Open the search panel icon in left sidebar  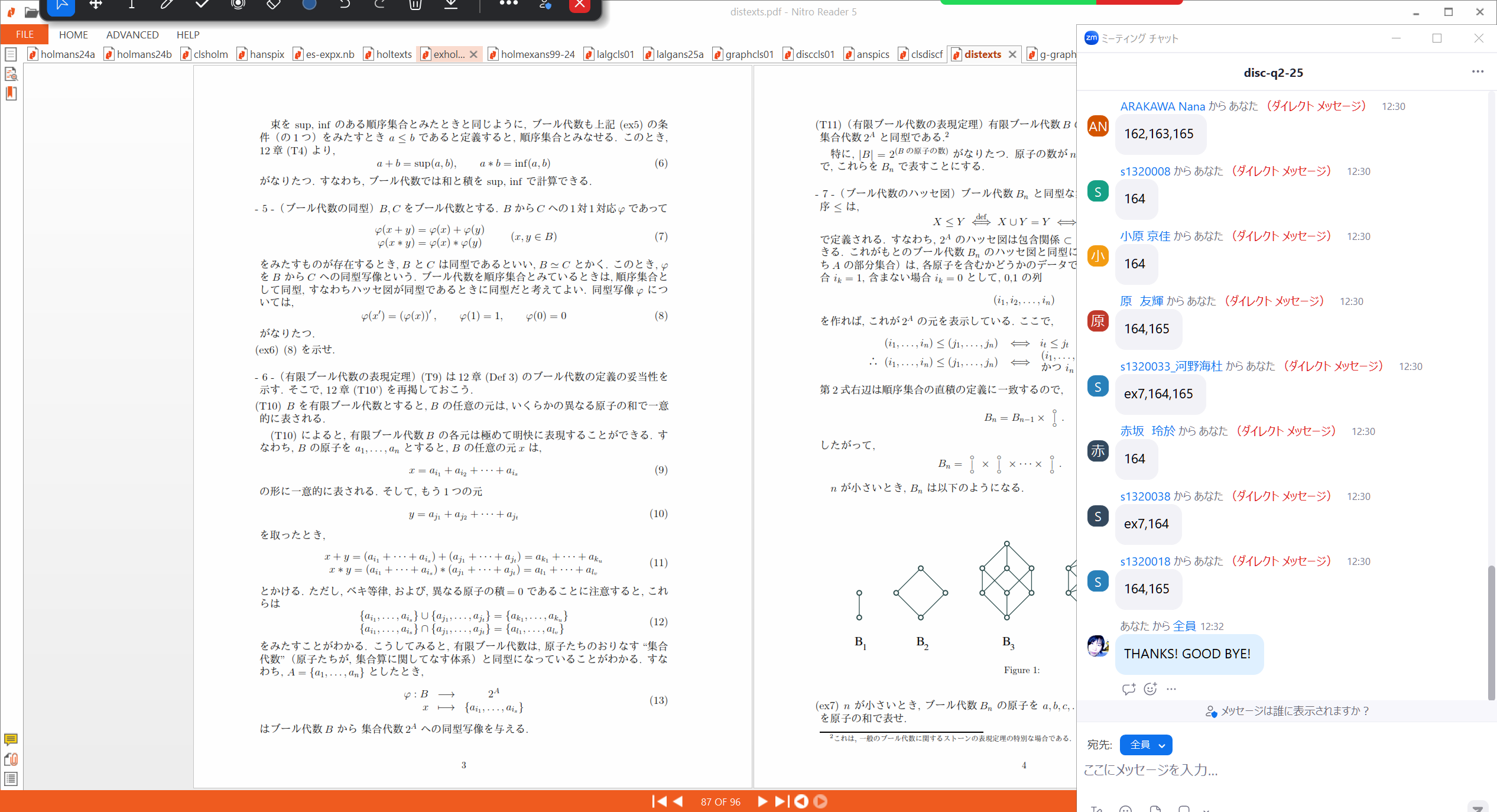[11, 74]
